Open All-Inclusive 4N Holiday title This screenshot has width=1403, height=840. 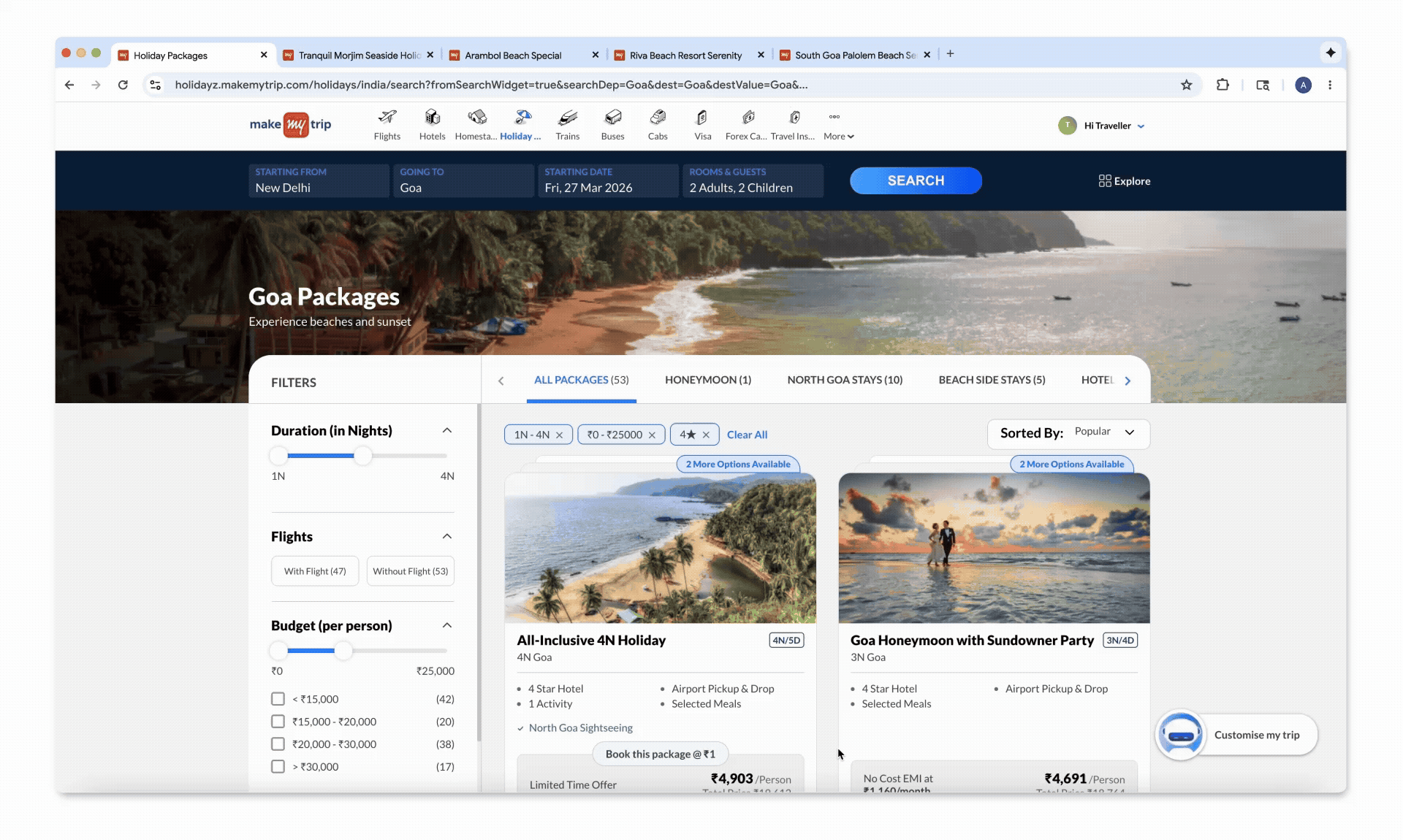tap(591, 641)
